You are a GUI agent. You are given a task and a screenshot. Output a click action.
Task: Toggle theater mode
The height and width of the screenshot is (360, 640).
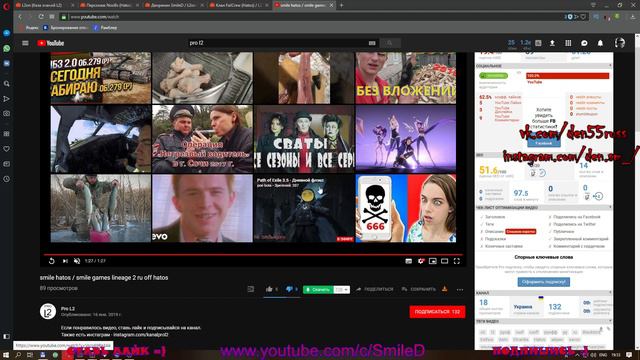pos(444,261)
